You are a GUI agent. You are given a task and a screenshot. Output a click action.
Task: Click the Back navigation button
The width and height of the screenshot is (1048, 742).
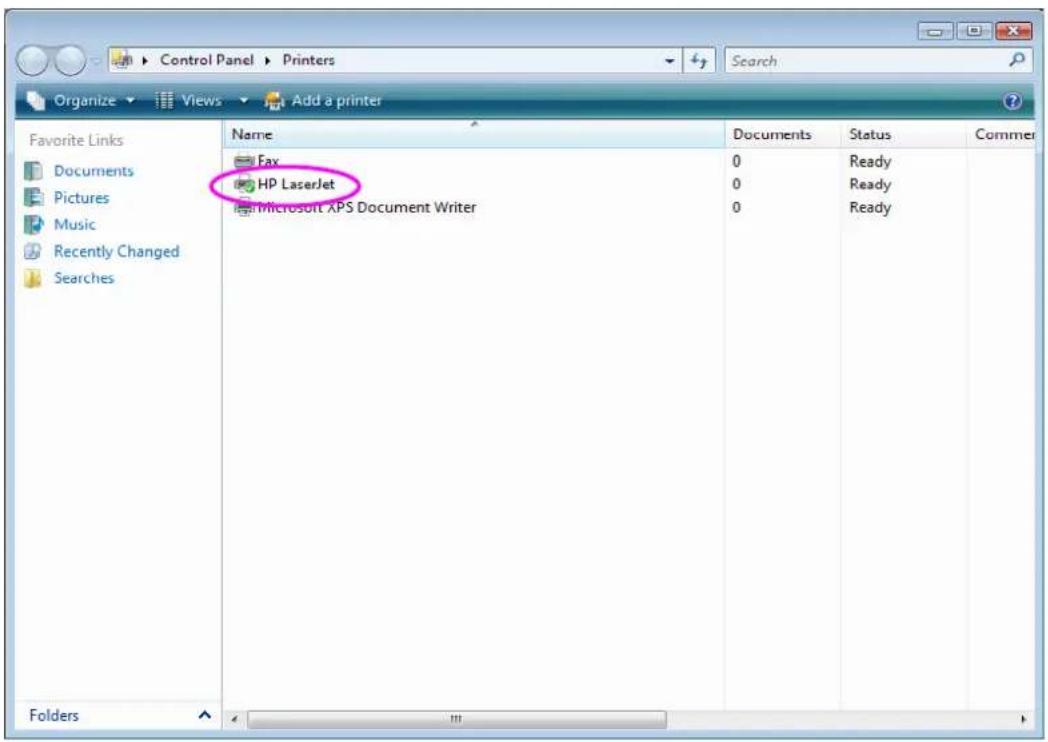pyautogui.click(x=32, y=61)
